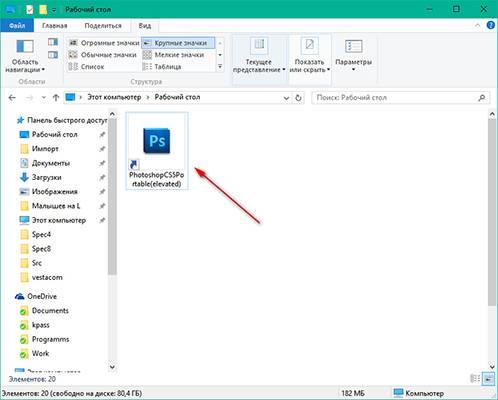This screenshot has width=498, height=400.
Task: Unpin Загрузки pin icon
Action: click(102, 178)
